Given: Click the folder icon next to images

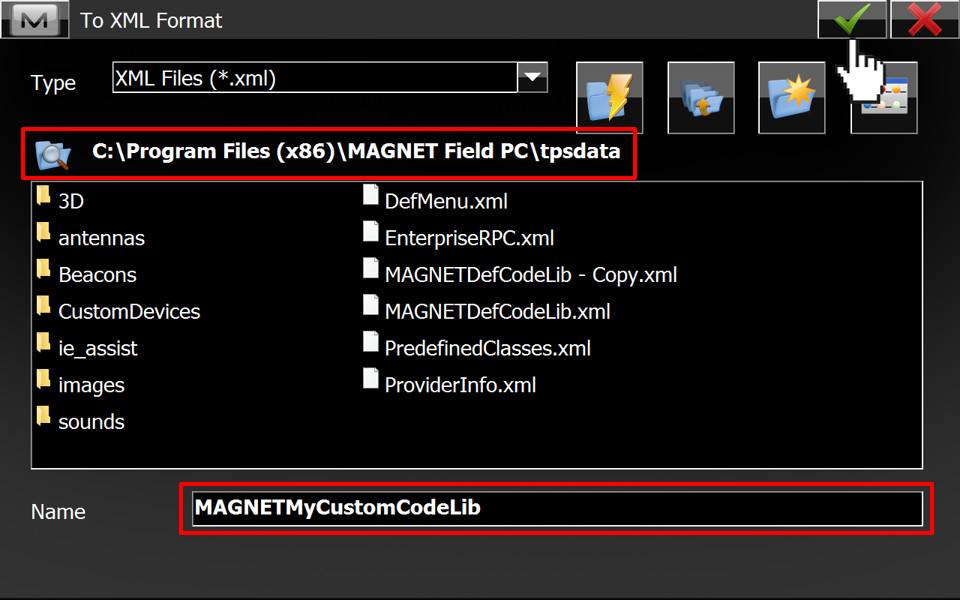Looking at the screenshot, I should pyautogui.click(x=43, y=379).
